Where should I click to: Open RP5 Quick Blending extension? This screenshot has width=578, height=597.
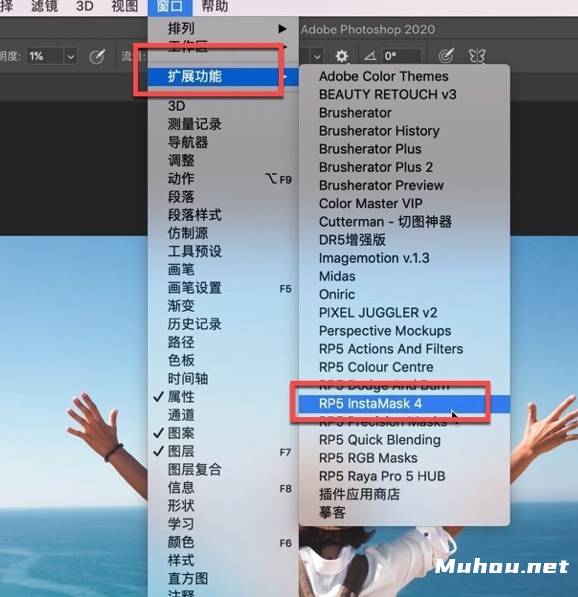[404, 440]
